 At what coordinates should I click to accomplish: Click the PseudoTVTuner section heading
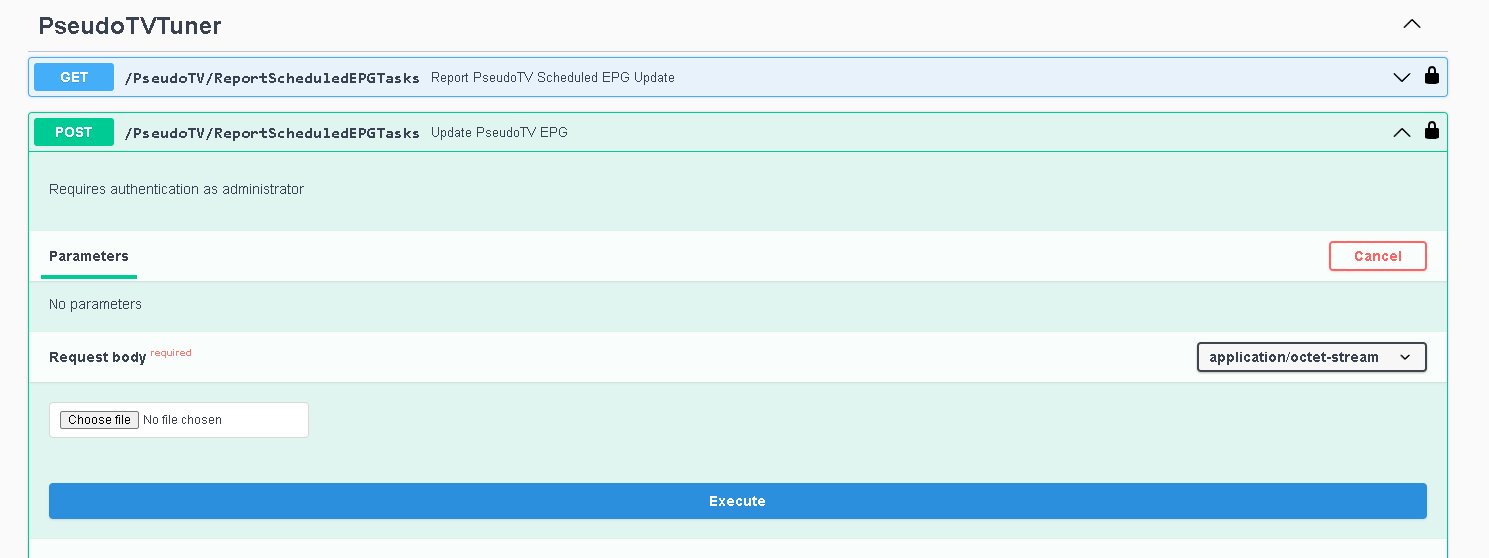pos(130,26)
